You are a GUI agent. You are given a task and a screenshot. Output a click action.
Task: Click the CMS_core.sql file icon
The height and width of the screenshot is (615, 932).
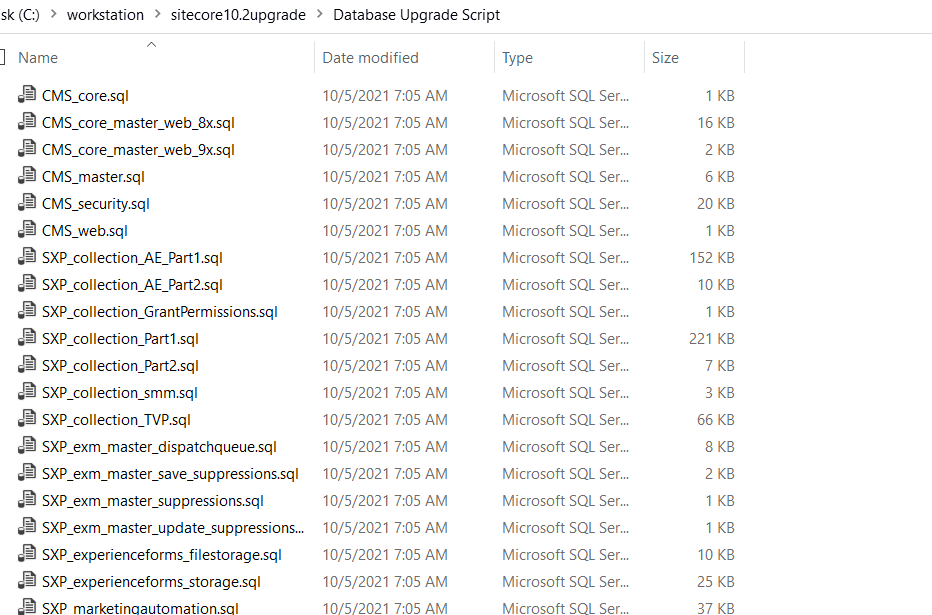(27, 95)
